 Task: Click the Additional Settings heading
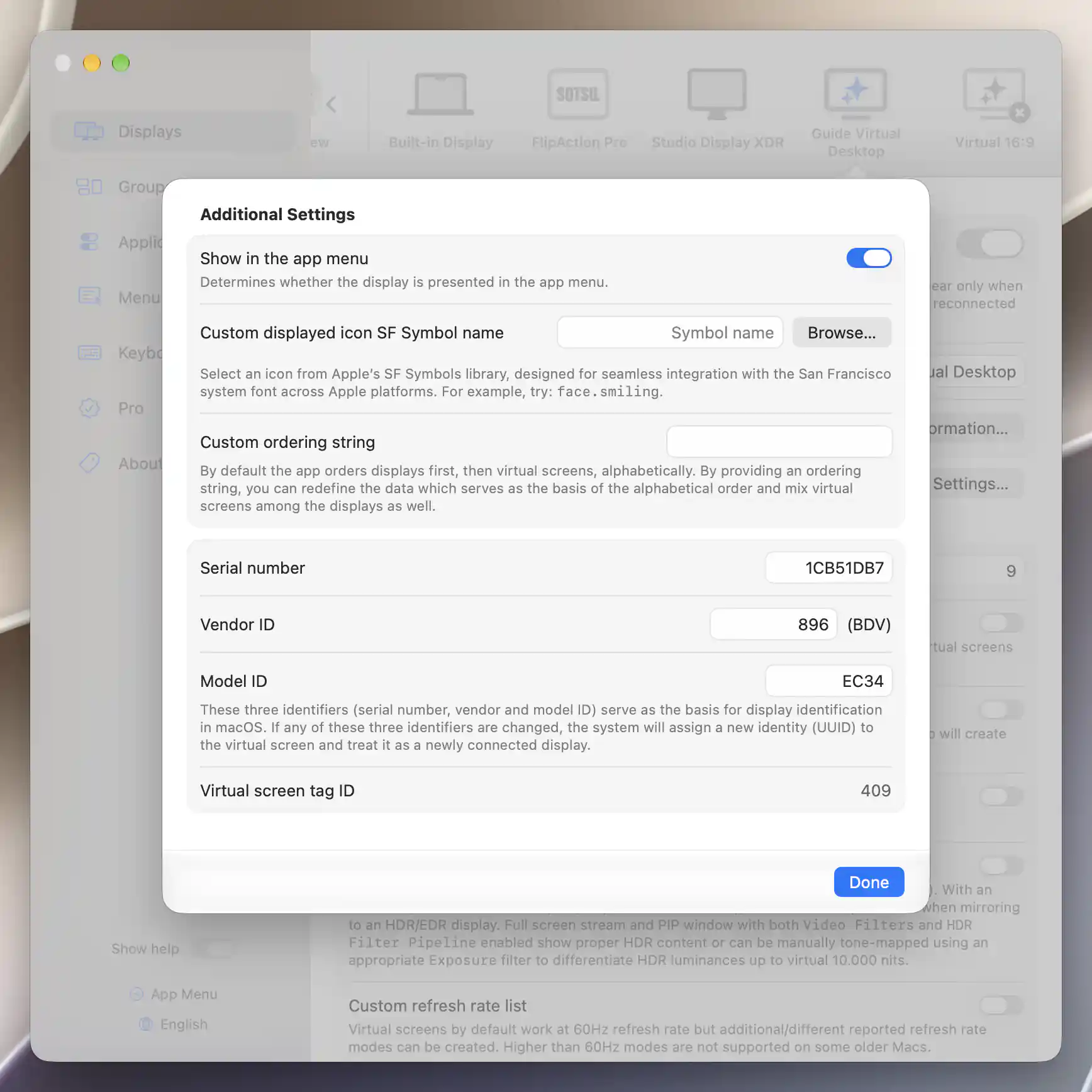pyautogui.click(x=277, y=214)
